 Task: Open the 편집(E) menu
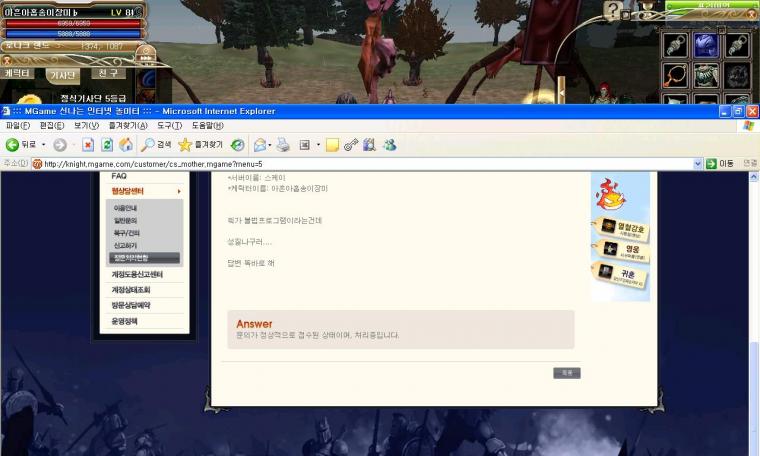52,126
